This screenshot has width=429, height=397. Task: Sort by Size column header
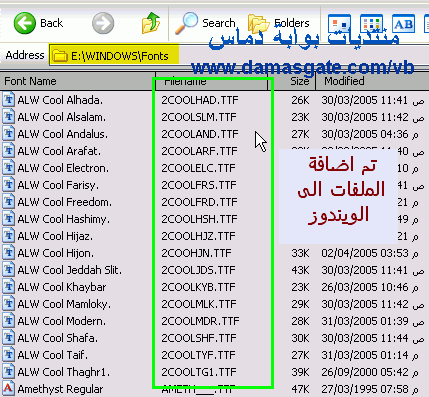tap(292, 81)
